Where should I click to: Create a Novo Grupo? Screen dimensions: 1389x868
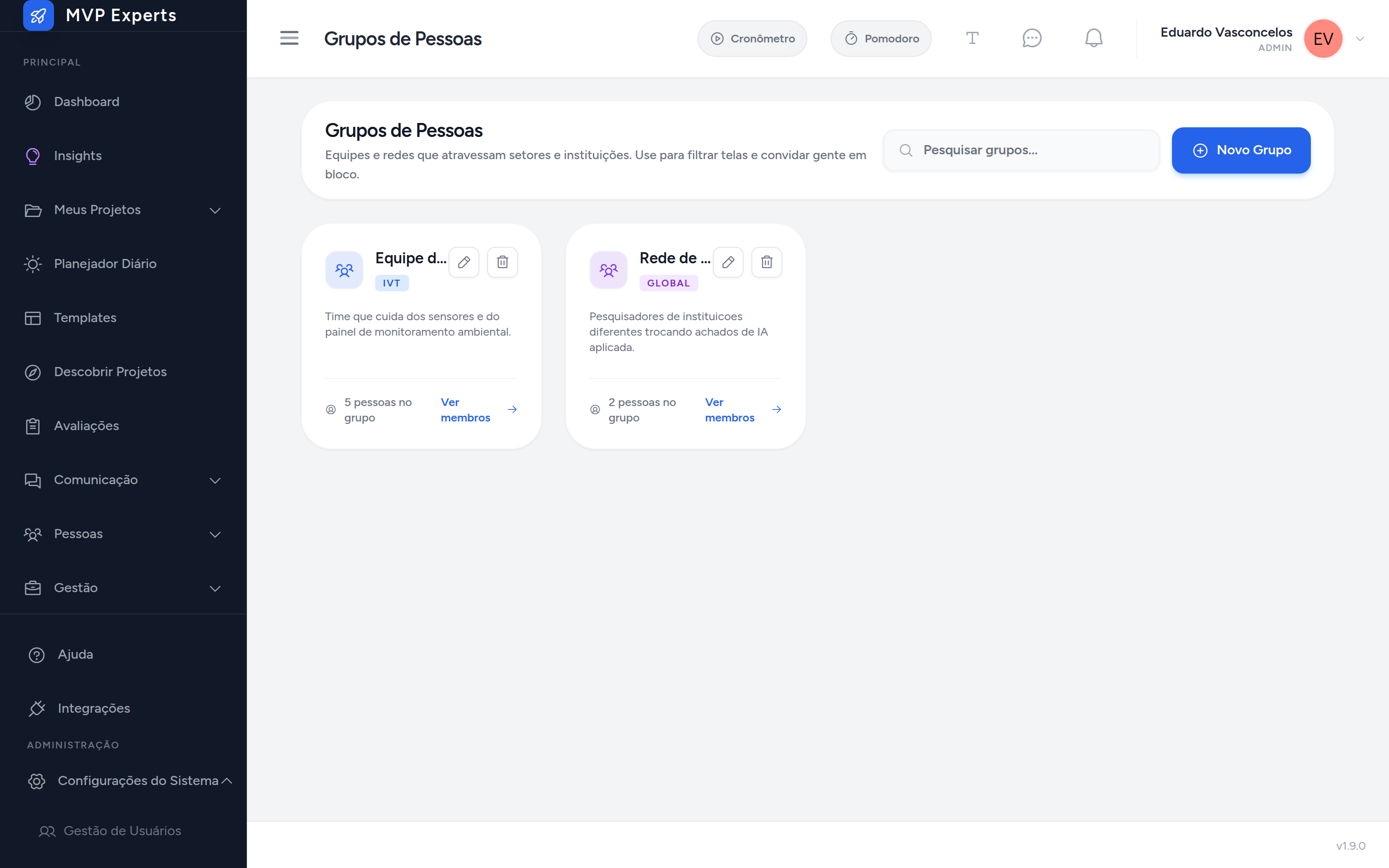[x=1241, y=150]
